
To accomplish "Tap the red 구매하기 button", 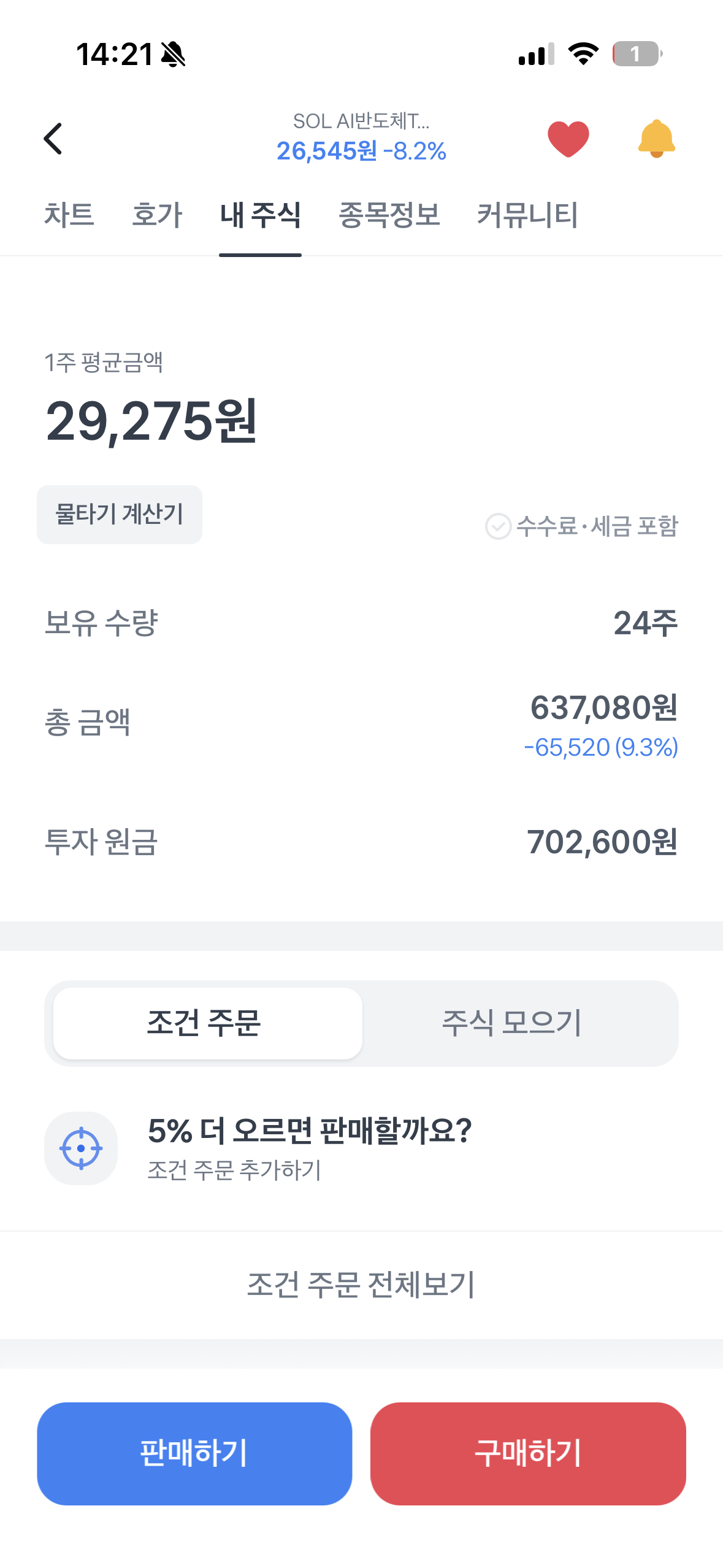I will 528,1453.
